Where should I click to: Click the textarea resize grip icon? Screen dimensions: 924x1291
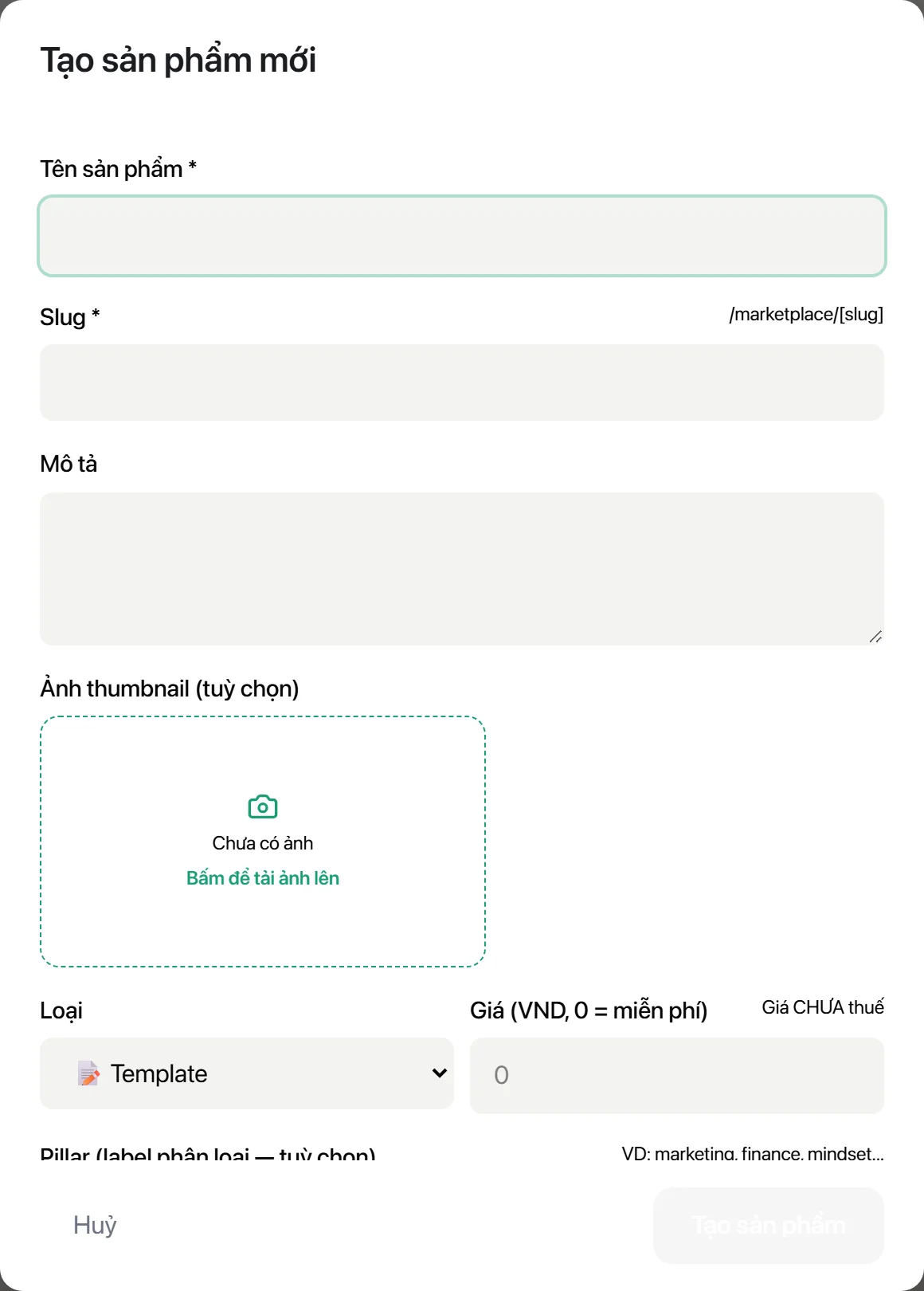tap(875, 636)
